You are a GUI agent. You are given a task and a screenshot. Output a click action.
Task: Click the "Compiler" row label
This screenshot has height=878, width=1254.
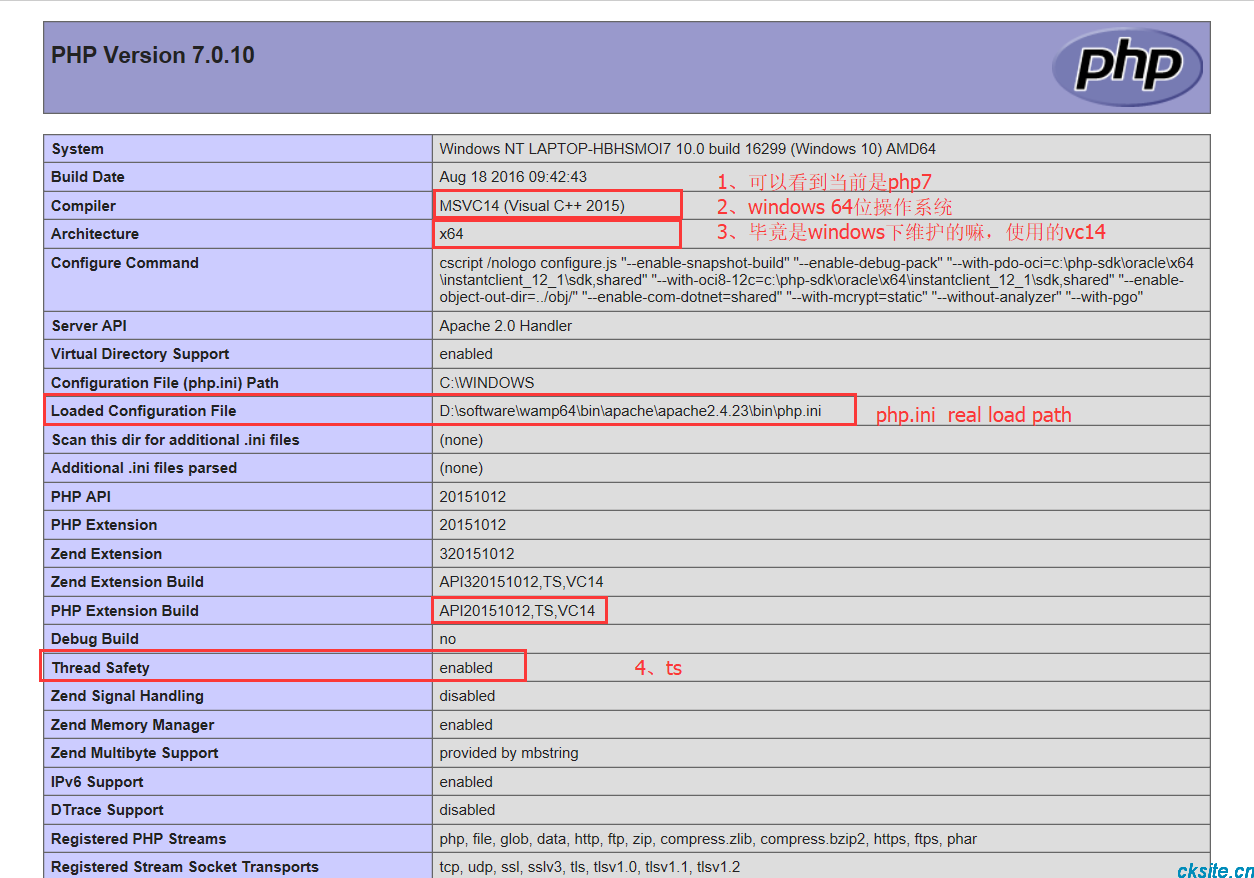(84, 206)
